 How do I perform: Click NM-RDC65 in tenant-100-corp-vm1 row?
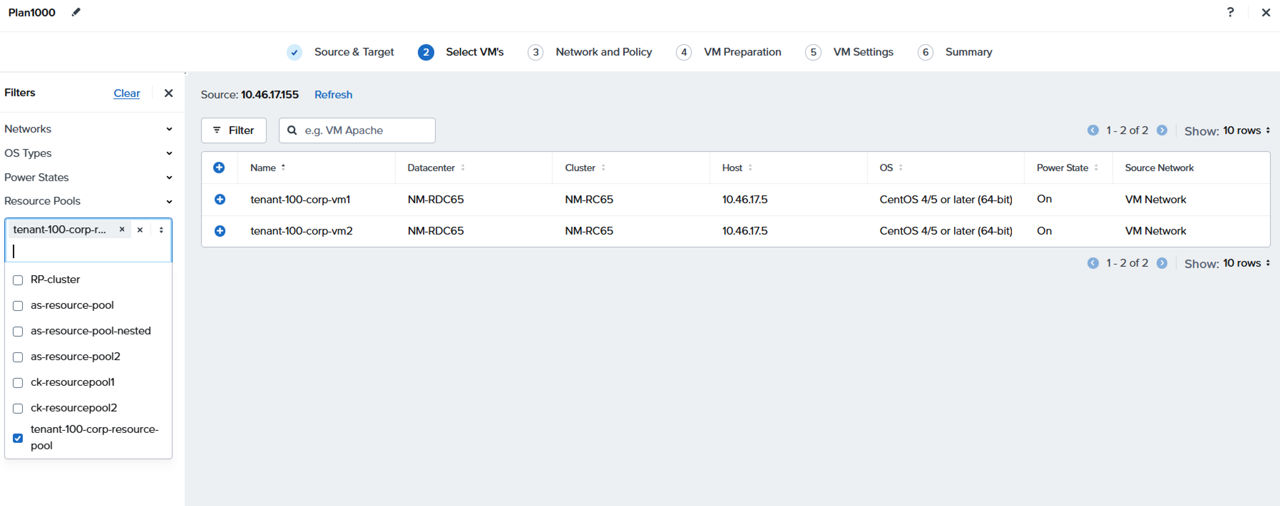(x=435, y=200)
